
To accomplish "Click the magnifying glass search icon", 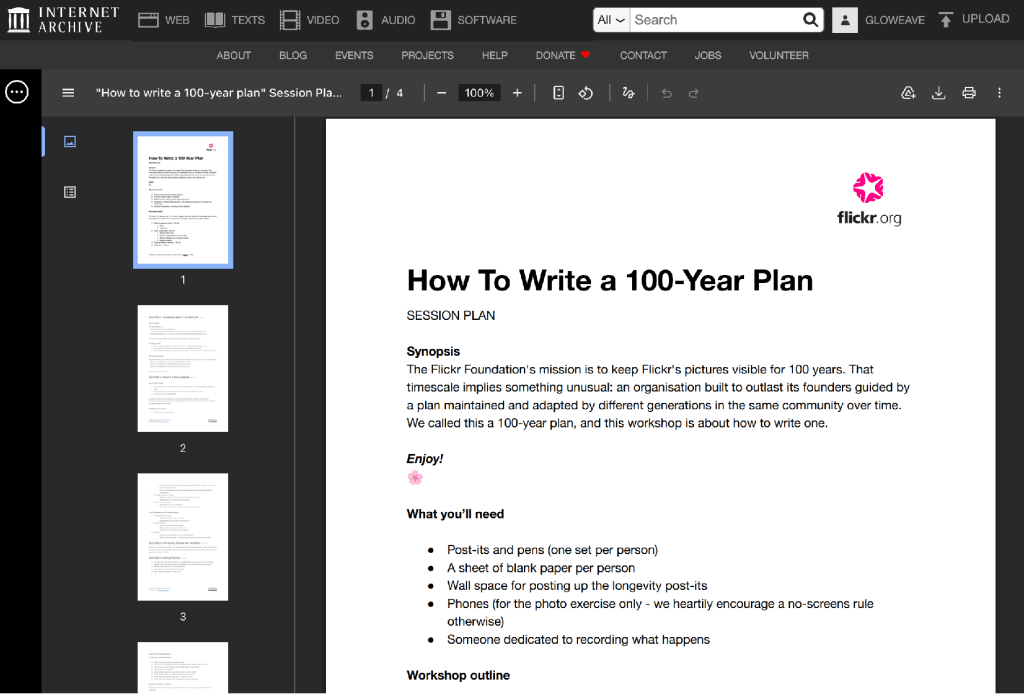I will pos(810,20).
